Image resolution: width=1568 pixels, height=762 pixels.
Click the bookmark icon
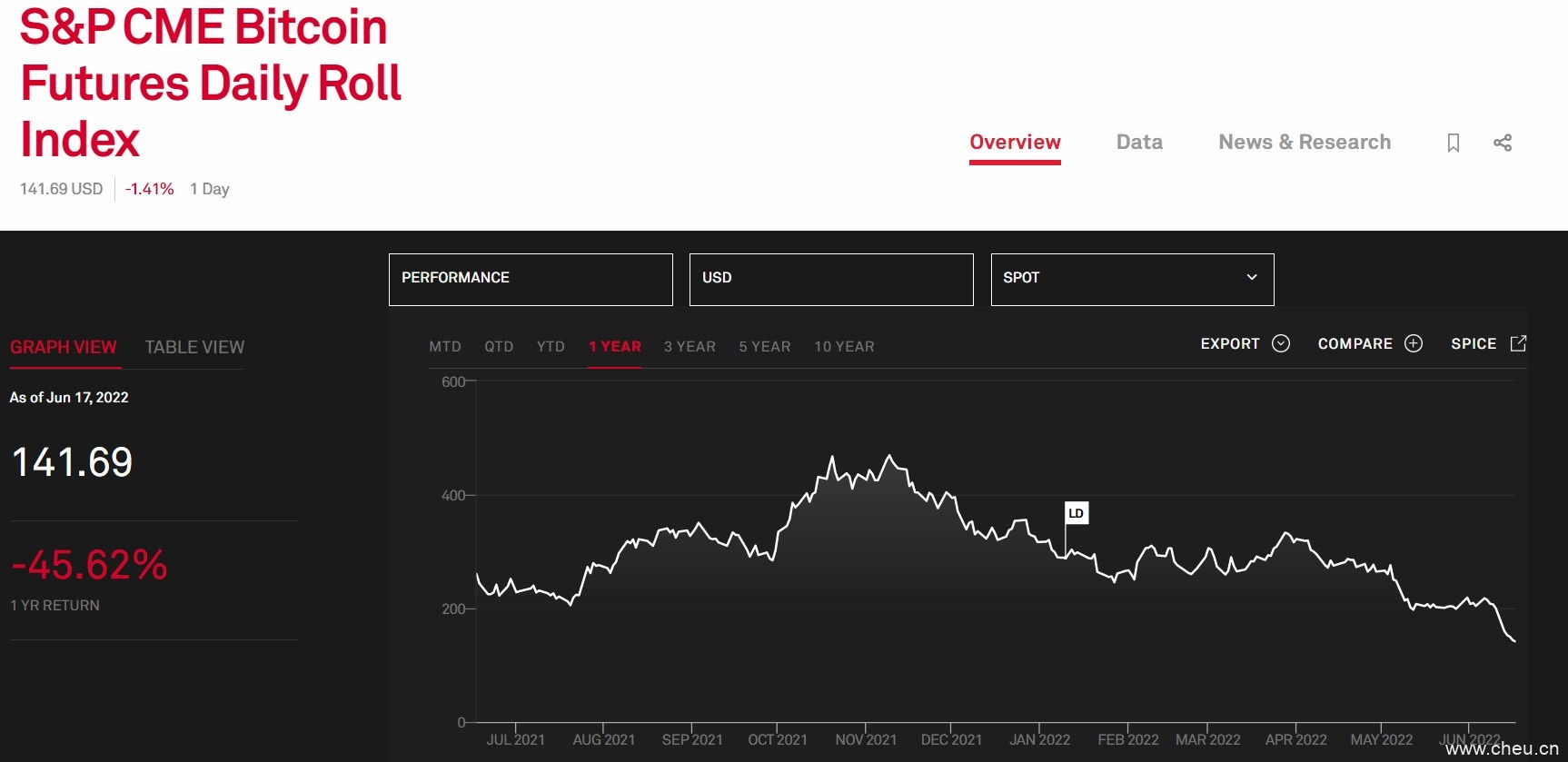(x=1454, y=143)
